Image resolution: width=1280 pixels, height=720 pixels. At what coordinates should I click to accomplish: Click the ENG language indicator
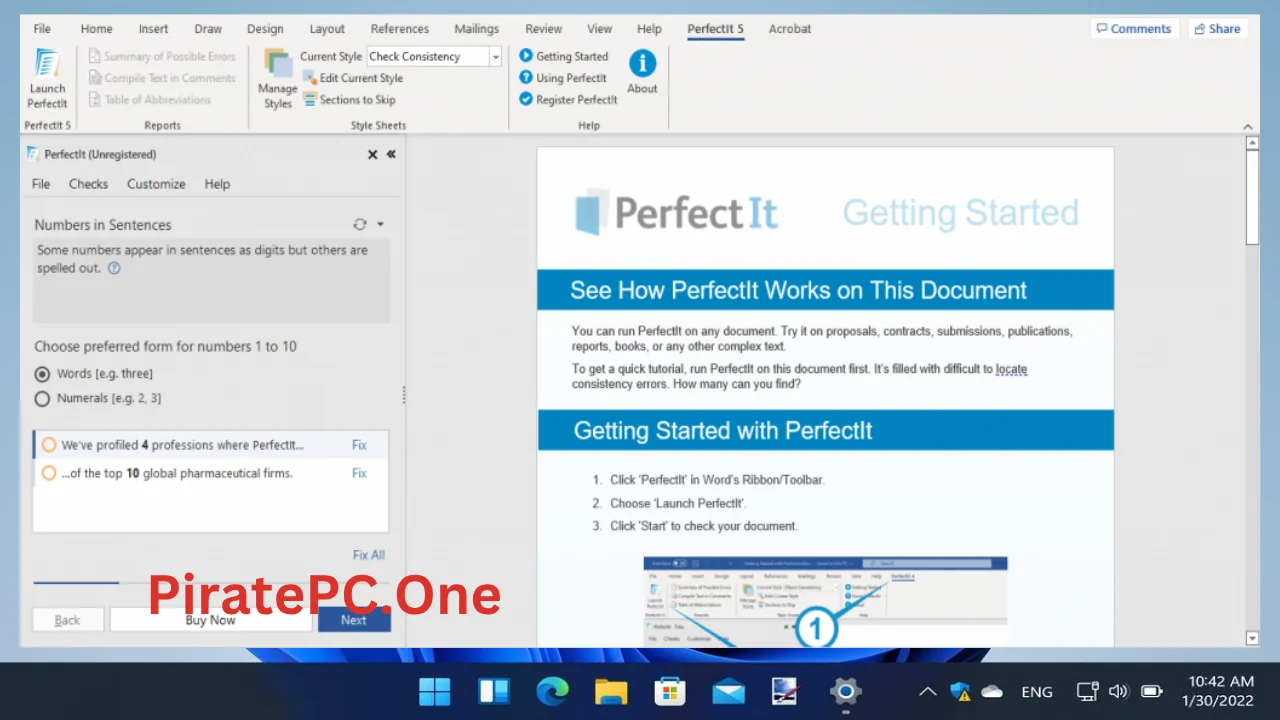[1037, 691]
